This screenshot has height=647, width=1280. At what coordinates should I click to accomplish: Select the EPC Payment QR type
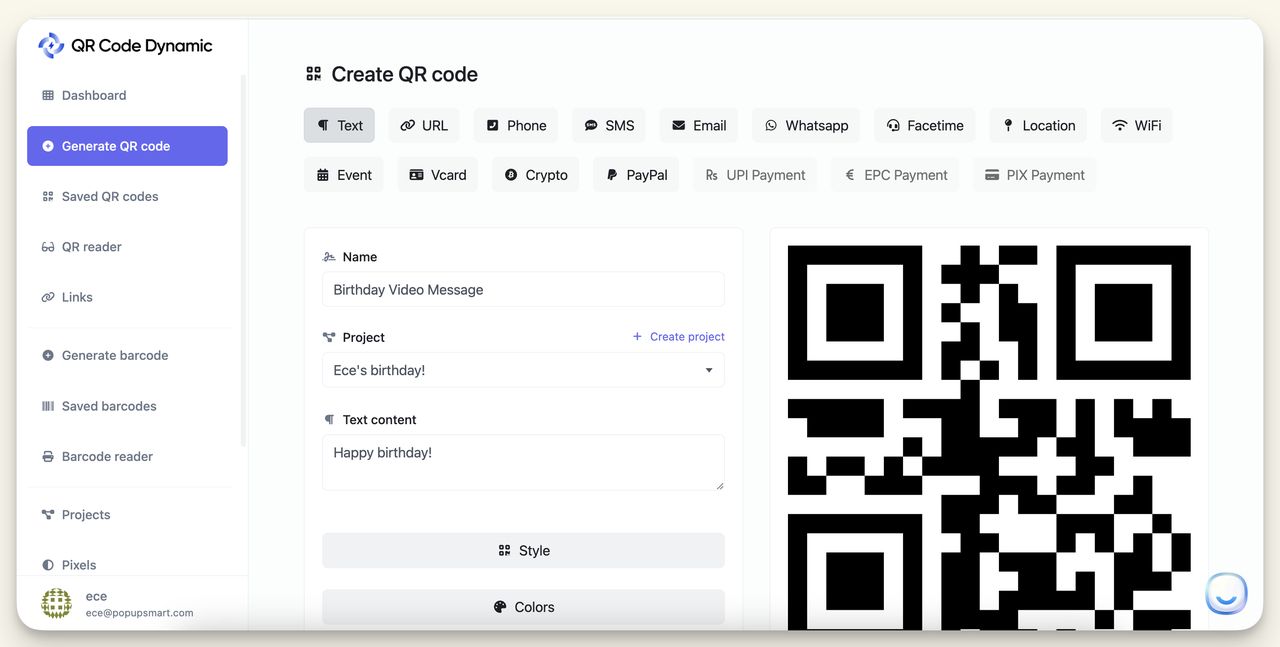895,175
